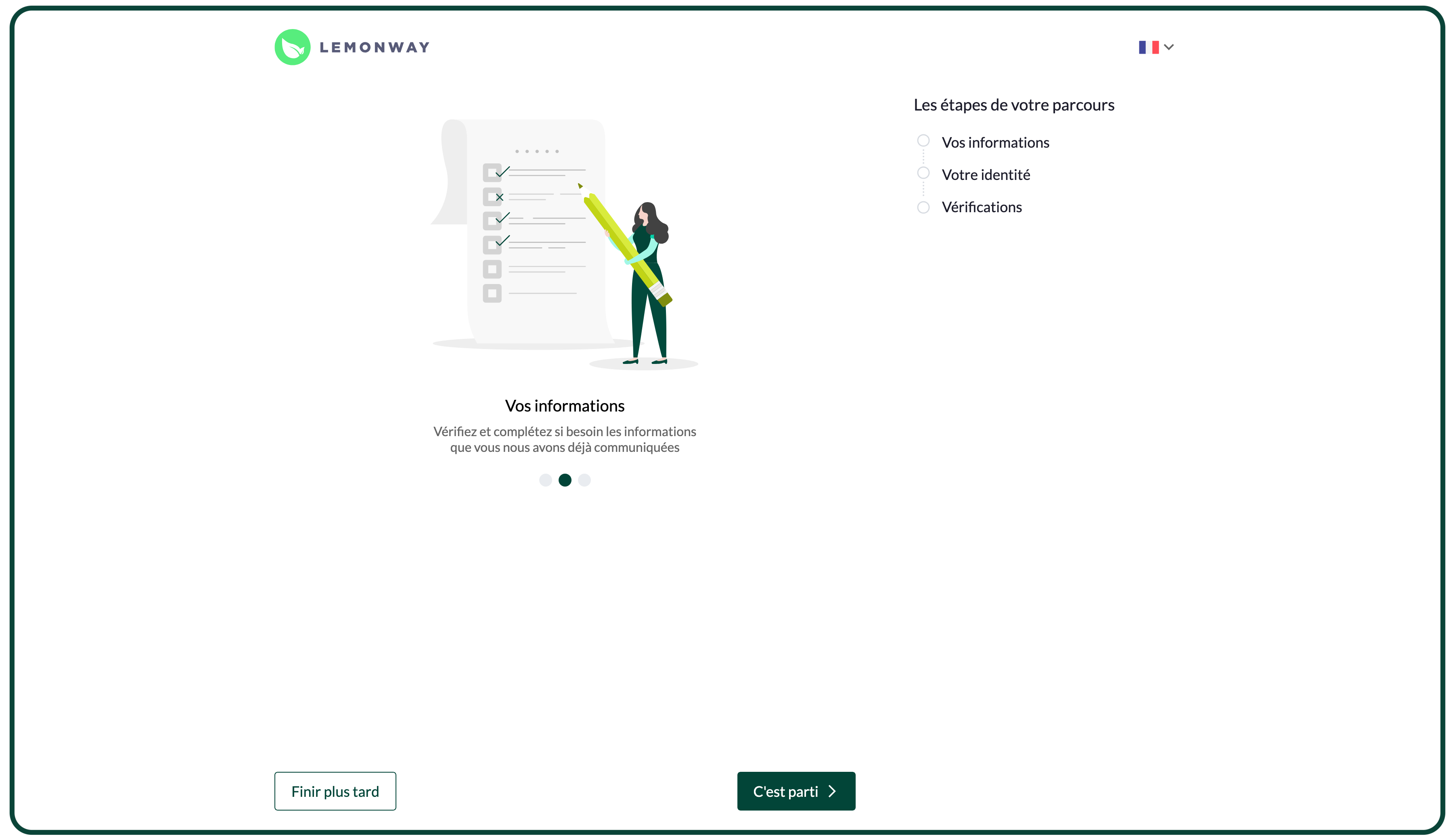The image size is (1453, 840).
Task: Click the Lemonway green leaf logo
Action: (292, 47)
